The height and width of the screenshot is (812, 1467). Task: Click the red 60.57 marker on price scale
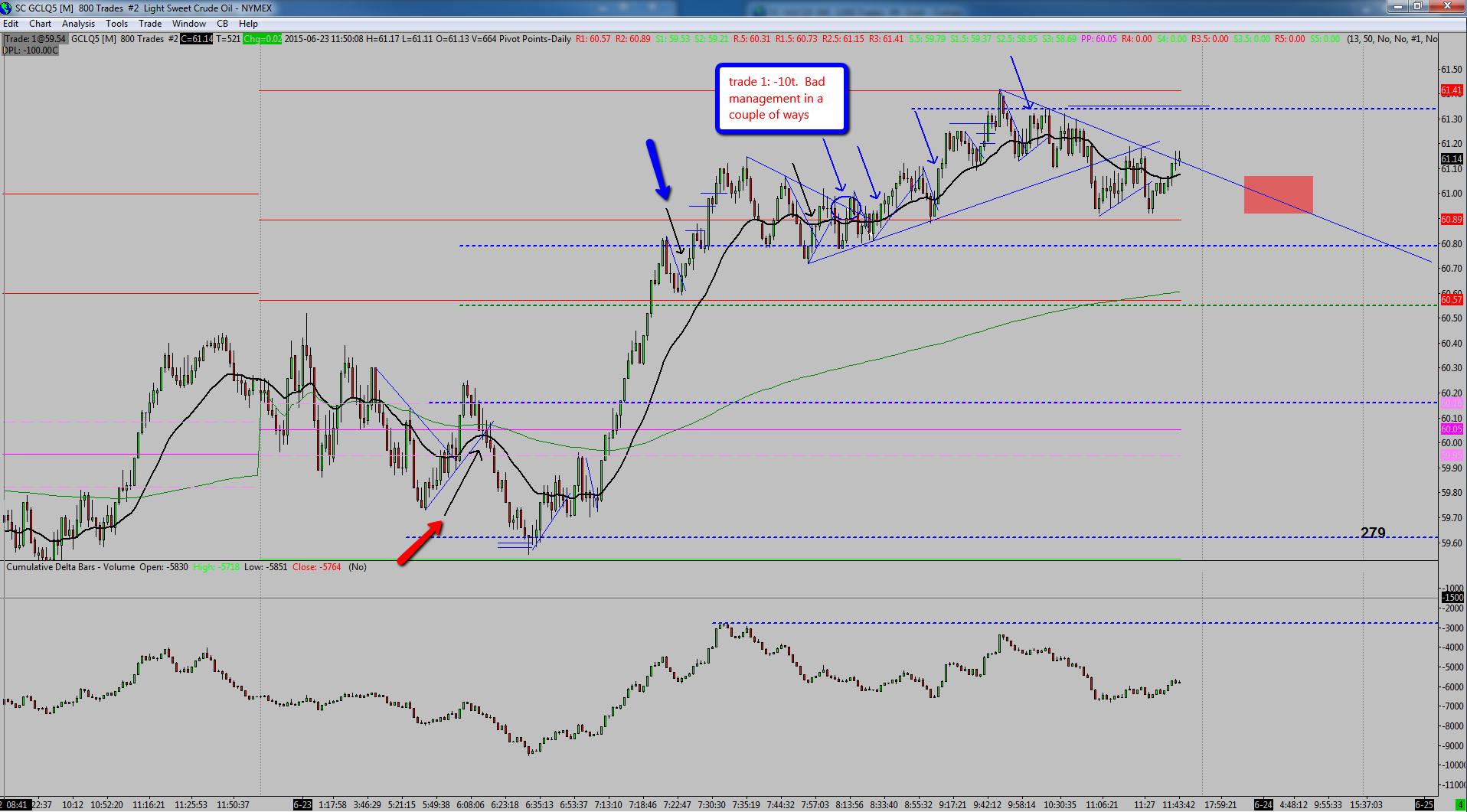1452,300
